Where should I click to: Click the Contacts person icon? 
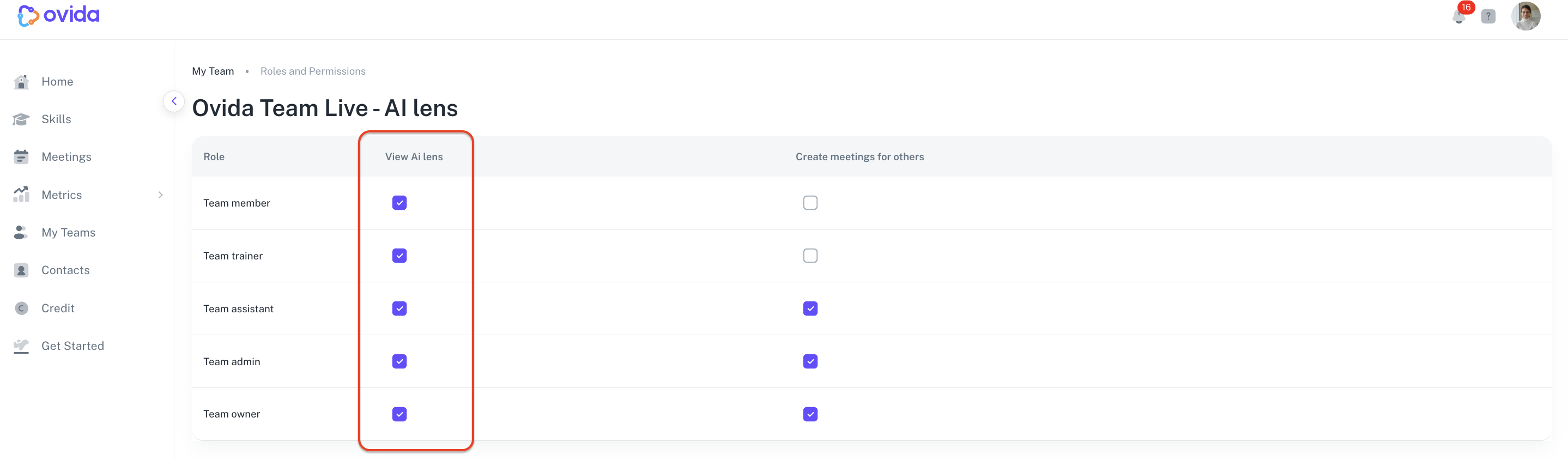click(21, 270)
